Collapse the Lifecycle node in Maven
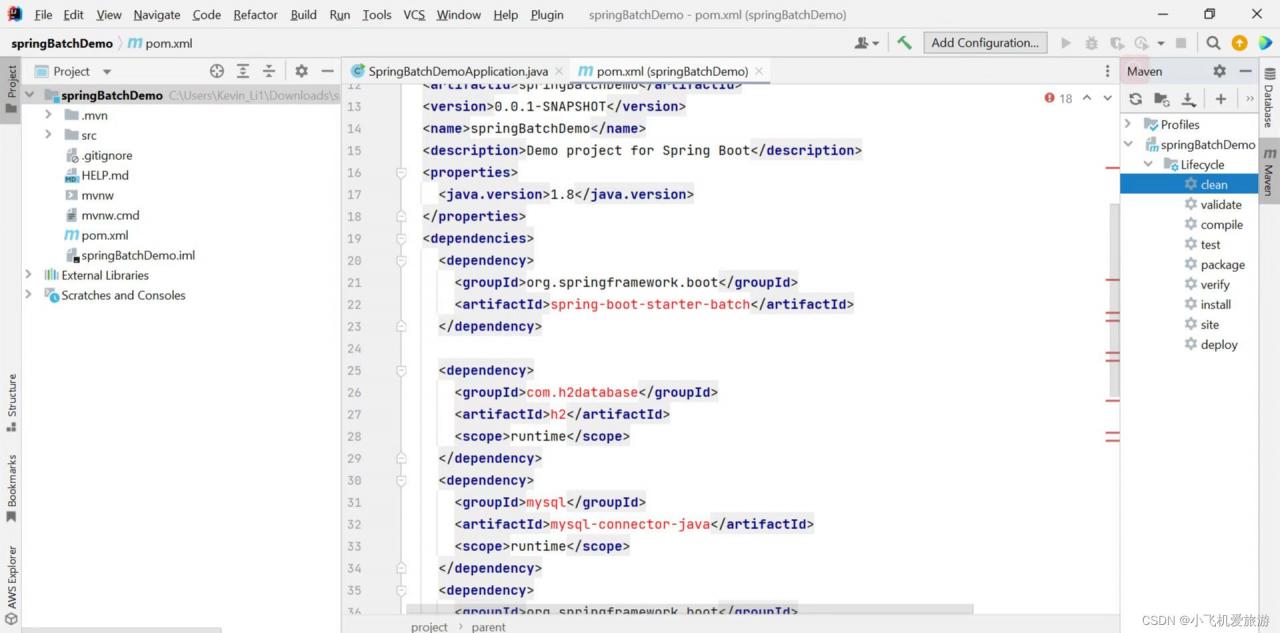 coord(1149,164)
